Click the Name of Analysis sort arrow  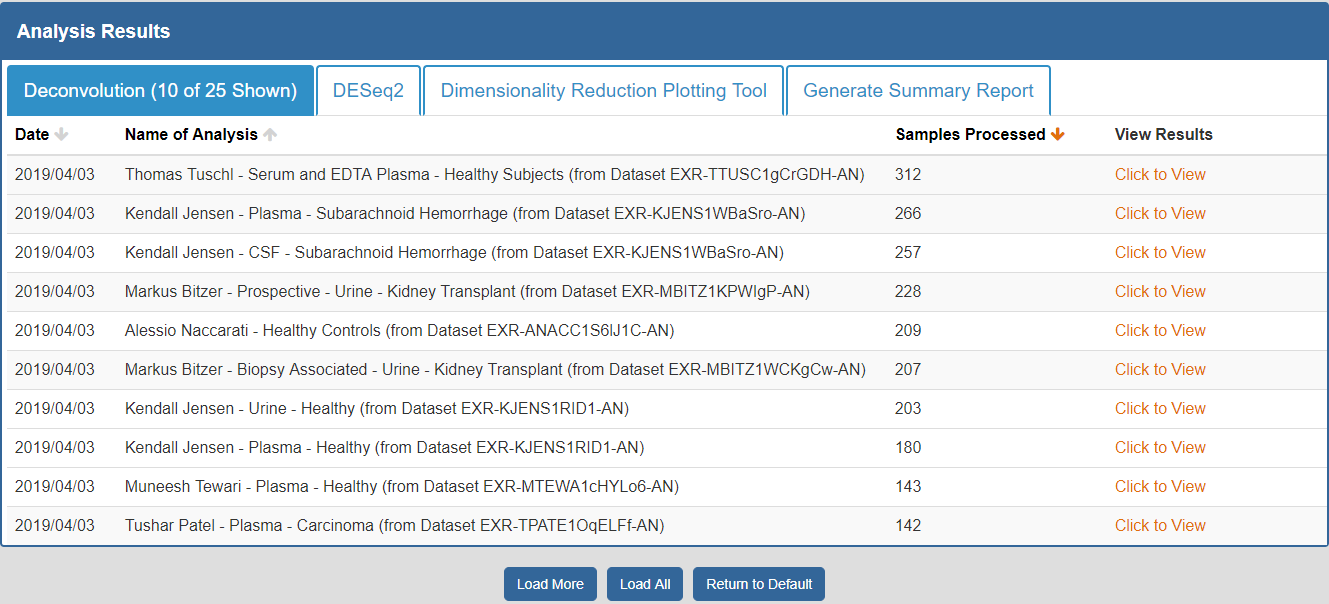[x=270, y=135]
